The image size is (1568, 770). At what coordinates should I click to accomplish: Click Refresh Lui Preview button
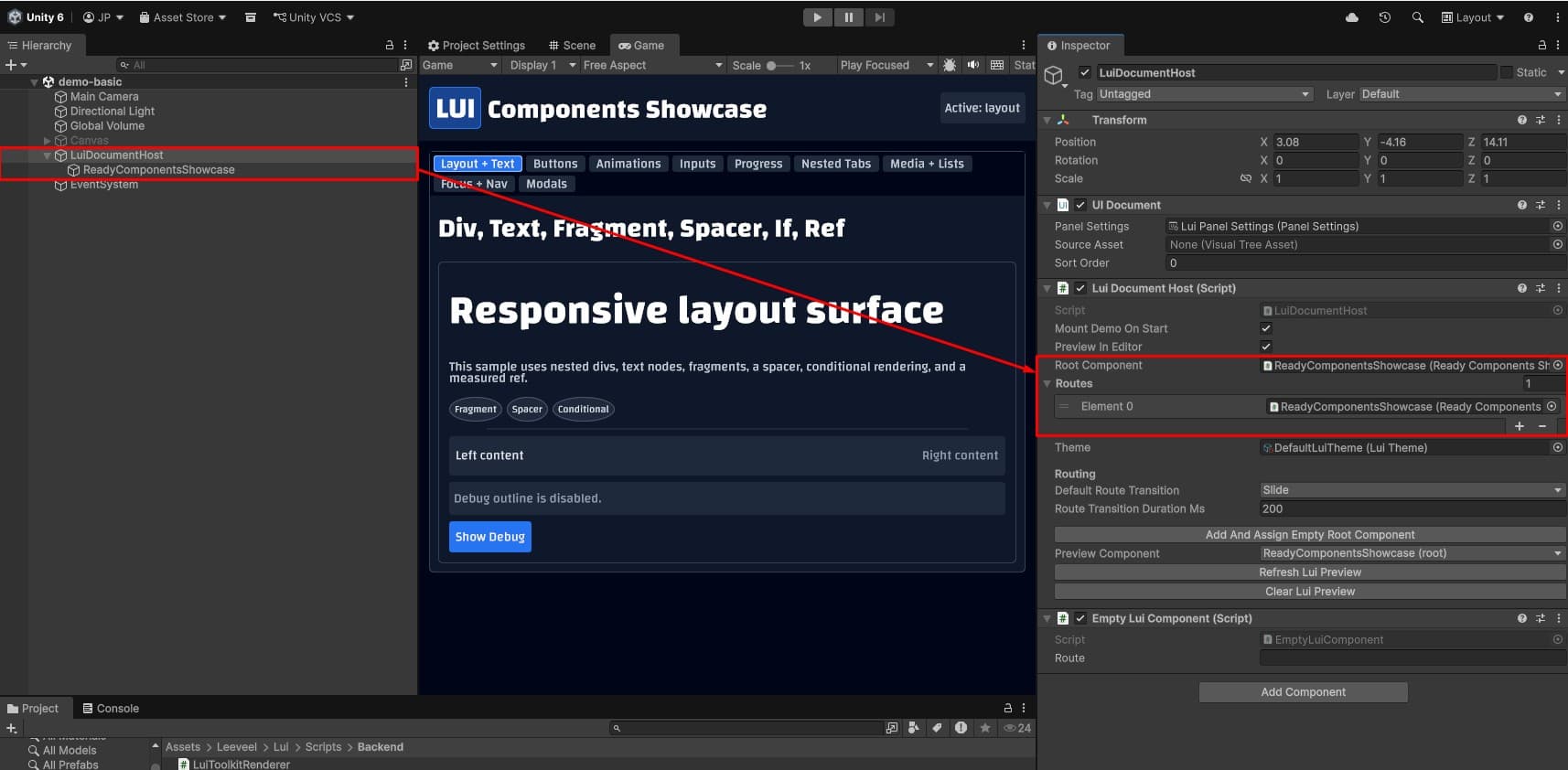tap(1310, 572)
